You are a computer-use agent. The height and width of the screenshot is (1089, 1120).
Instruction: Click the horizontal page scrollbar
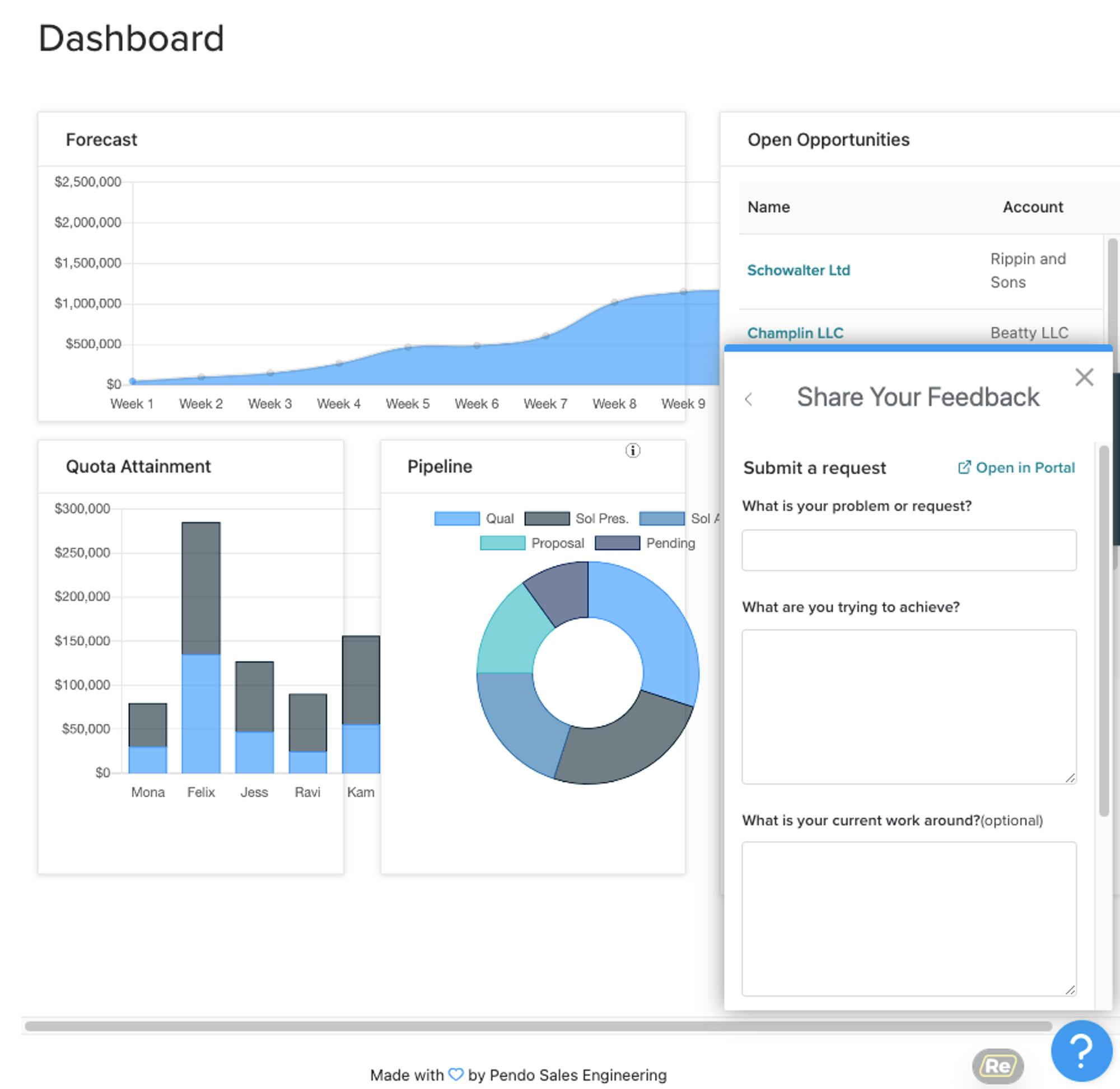point(538,1026)
